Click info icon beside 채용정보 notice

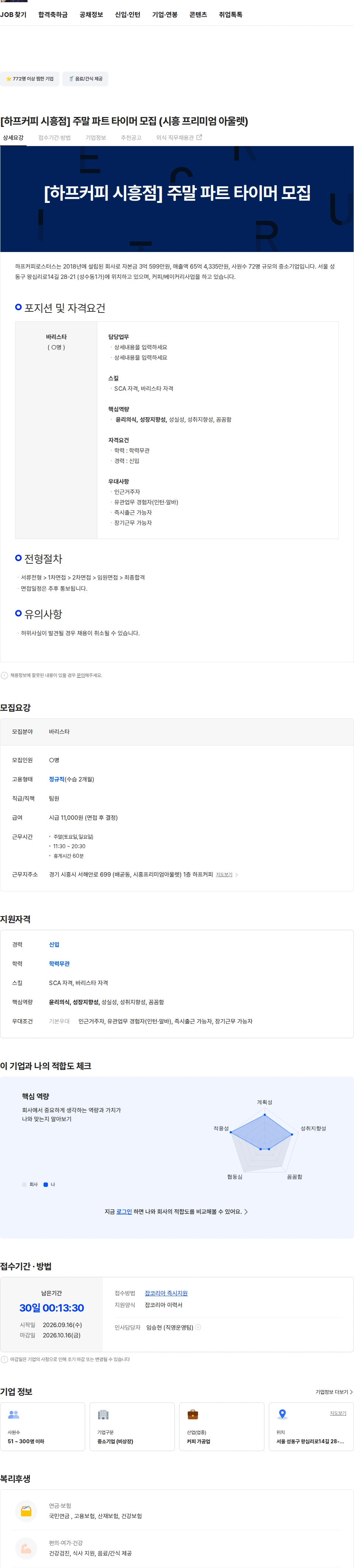click(x=4, y=675)
